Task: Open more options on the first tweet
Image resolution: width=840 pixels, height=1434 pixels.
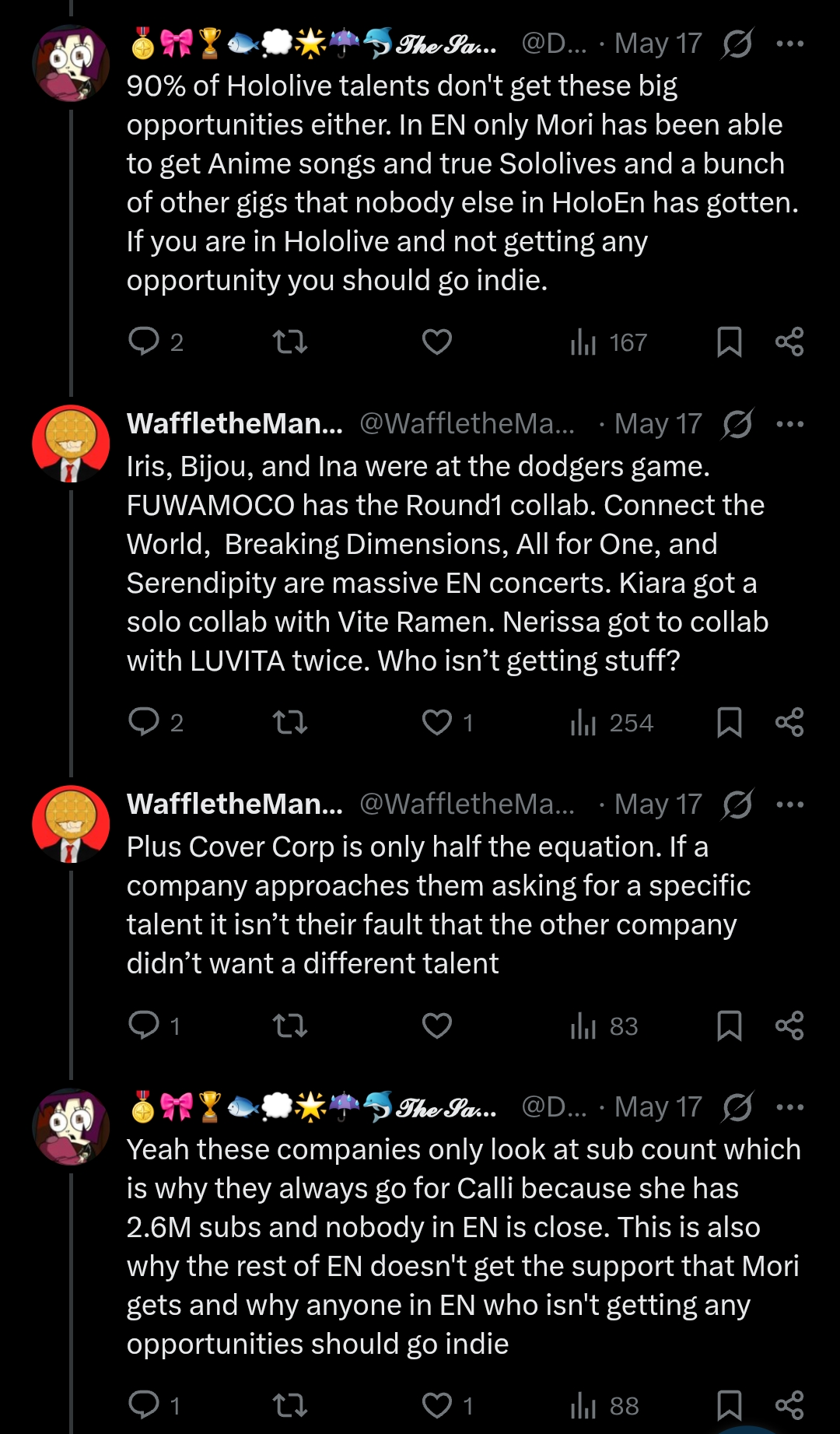Action: pyautogui.click(x=790, y=44)
